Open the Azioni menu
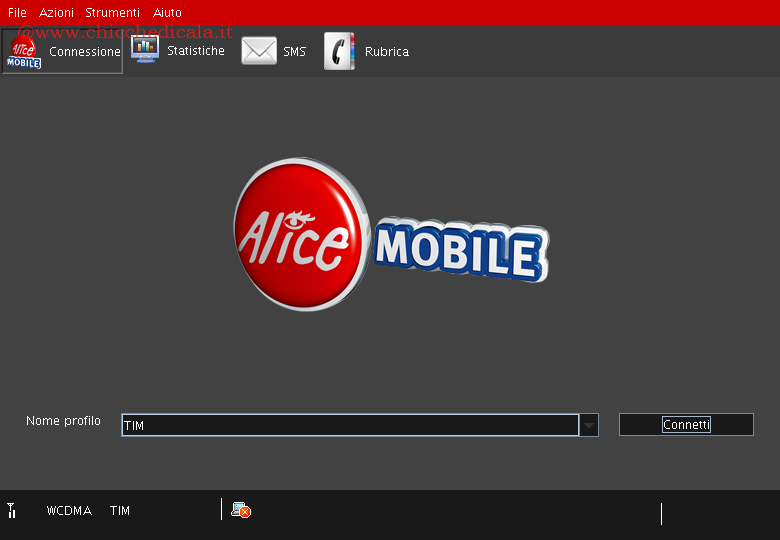780x540 pixels. tap(56, 13)
